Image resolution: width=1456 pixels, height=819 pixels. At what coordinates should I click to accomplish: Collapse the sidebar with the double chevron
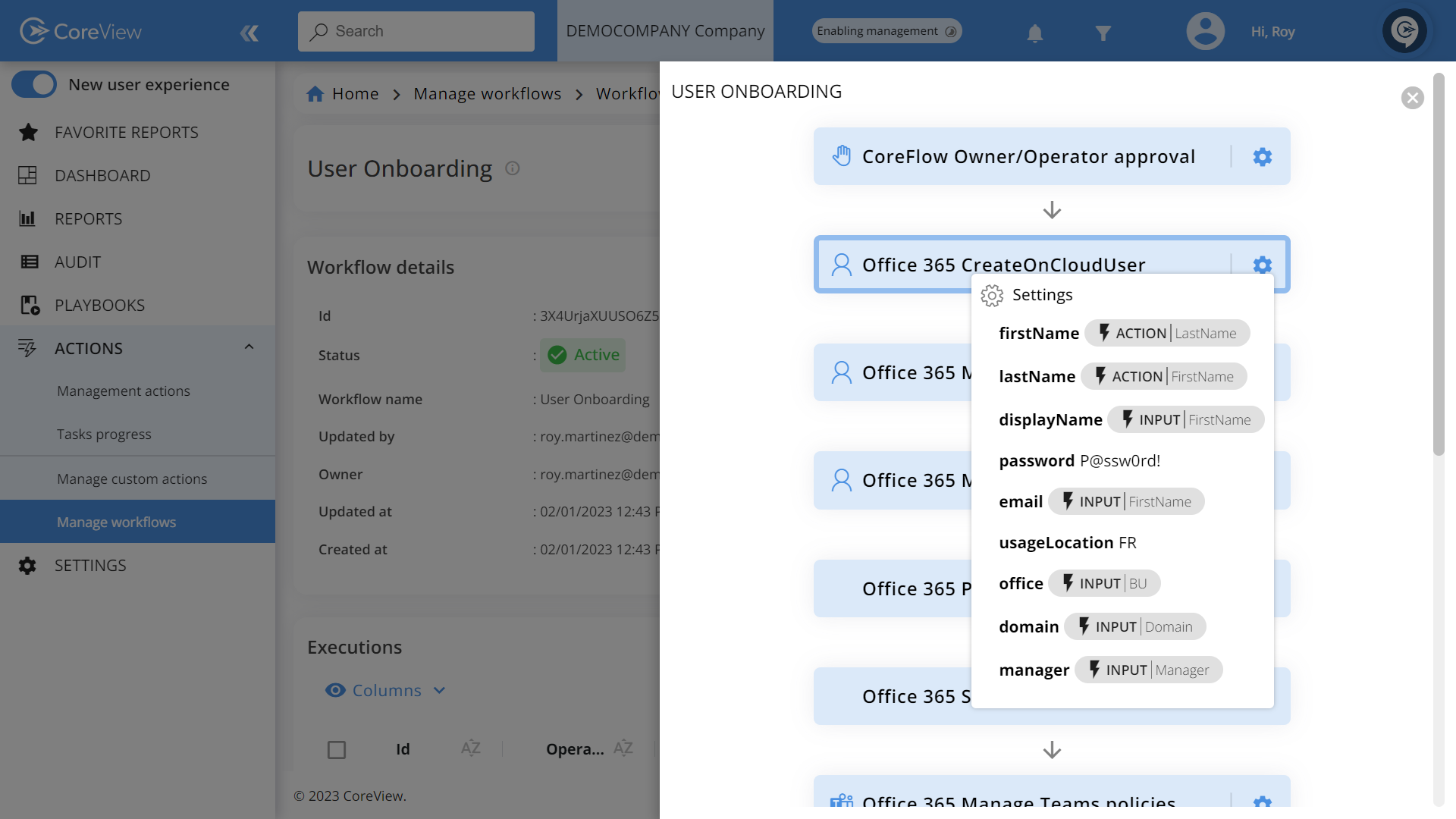click(x=249, y=33)
